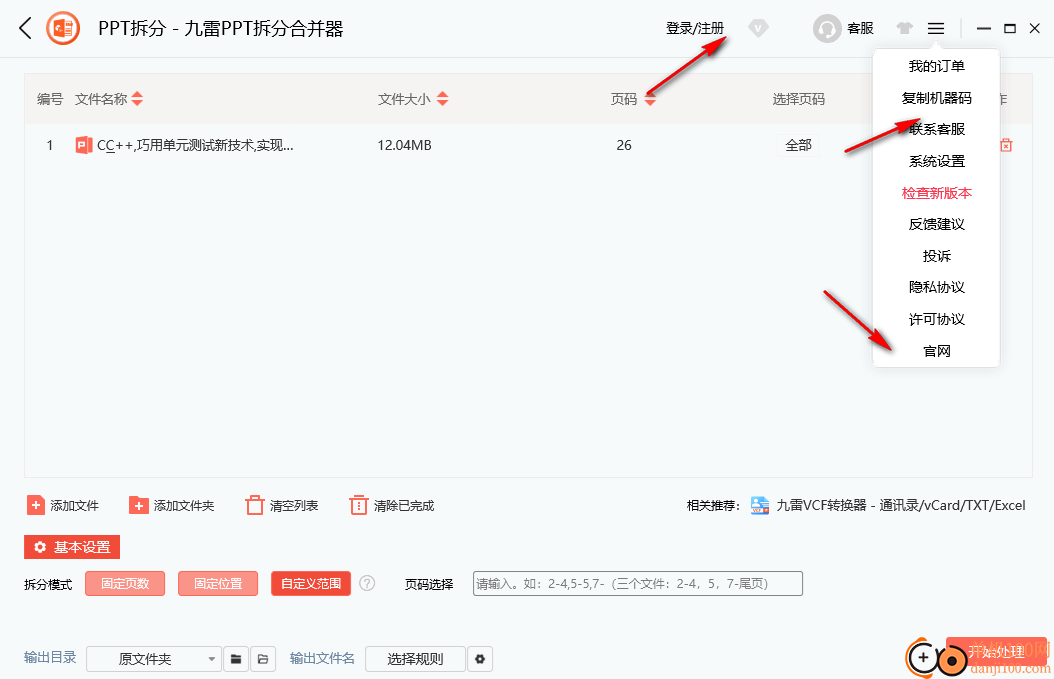Click the 添加文件 button label
1054x679 pixels.
pos(75,506)
